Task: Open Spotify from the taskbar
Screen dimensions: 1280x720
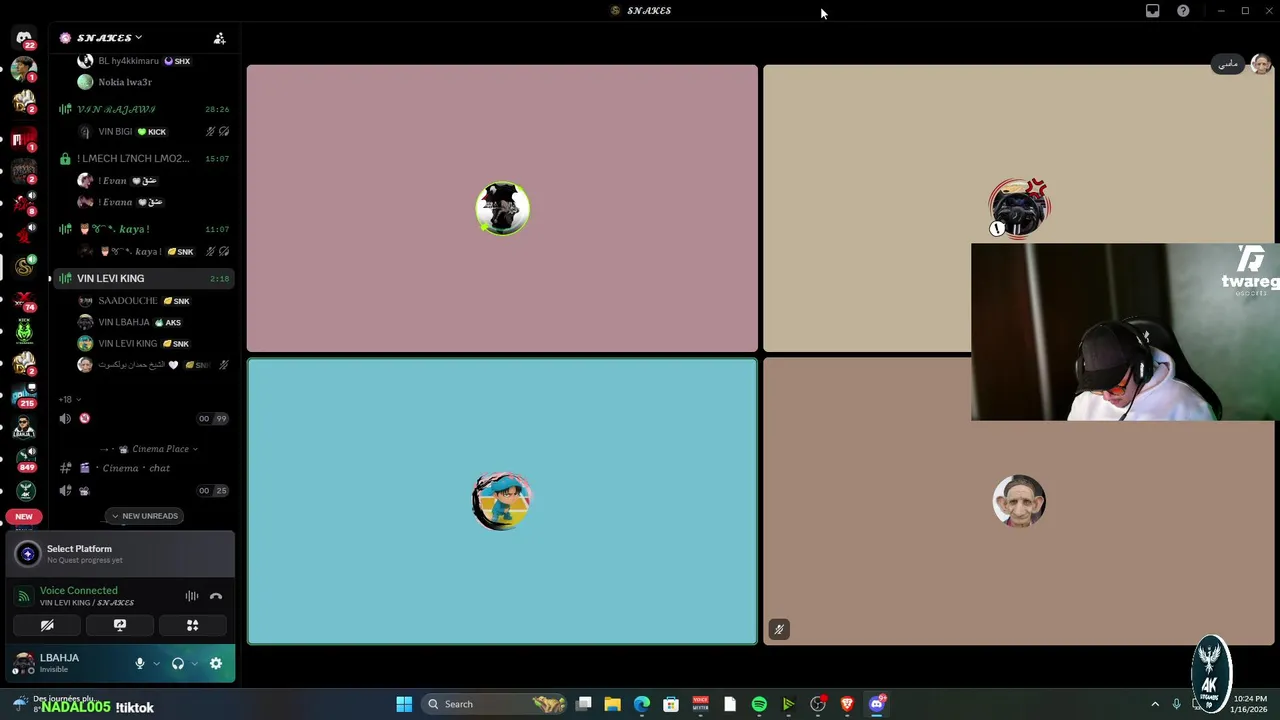Action: click(x=759, y=704)
